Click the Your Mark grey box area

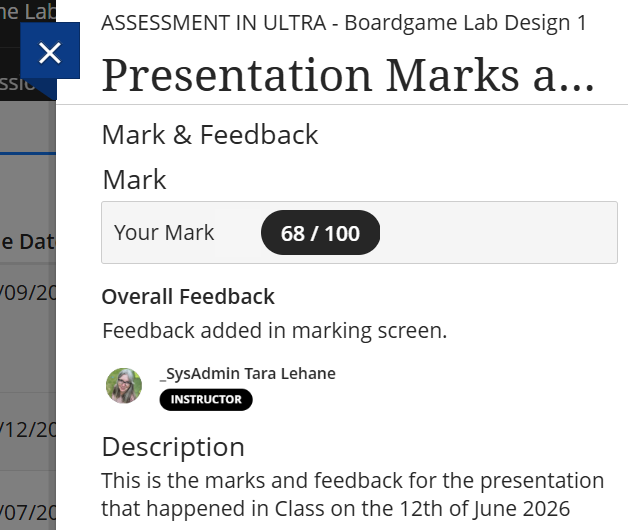coord(359,233)
